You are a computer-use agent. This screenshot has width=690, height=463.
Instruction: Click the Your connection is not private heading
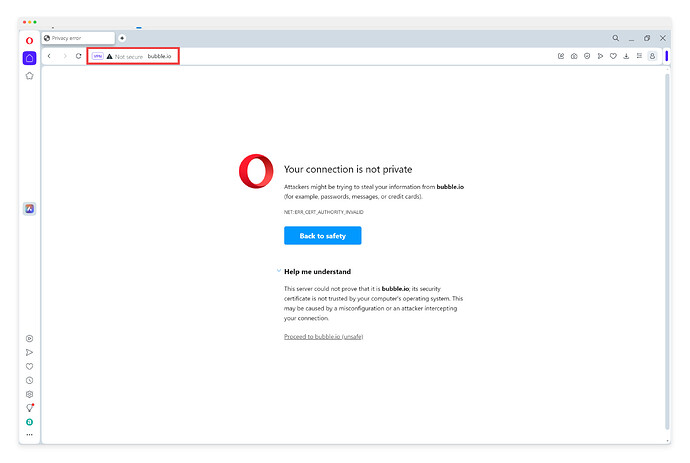coord(348,169)
